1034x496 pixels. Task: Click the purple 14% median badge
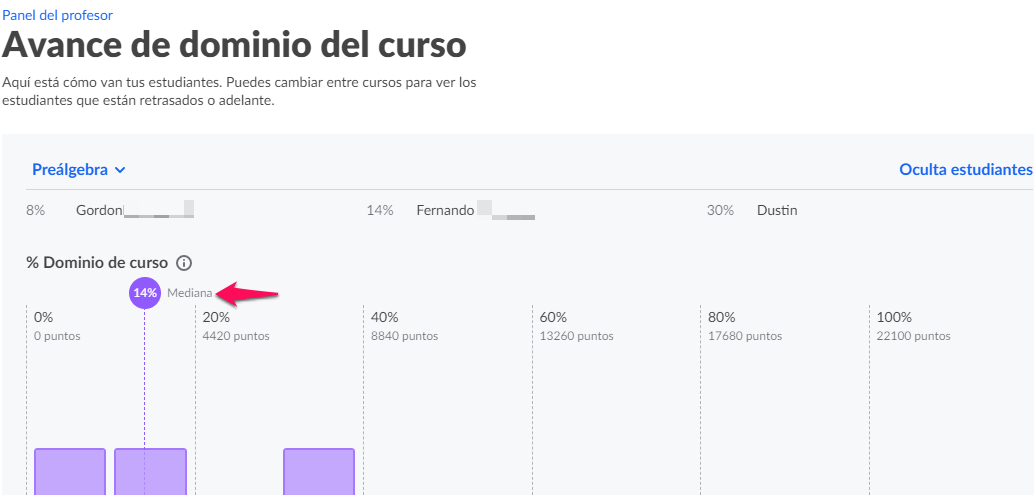coord(144,293)
